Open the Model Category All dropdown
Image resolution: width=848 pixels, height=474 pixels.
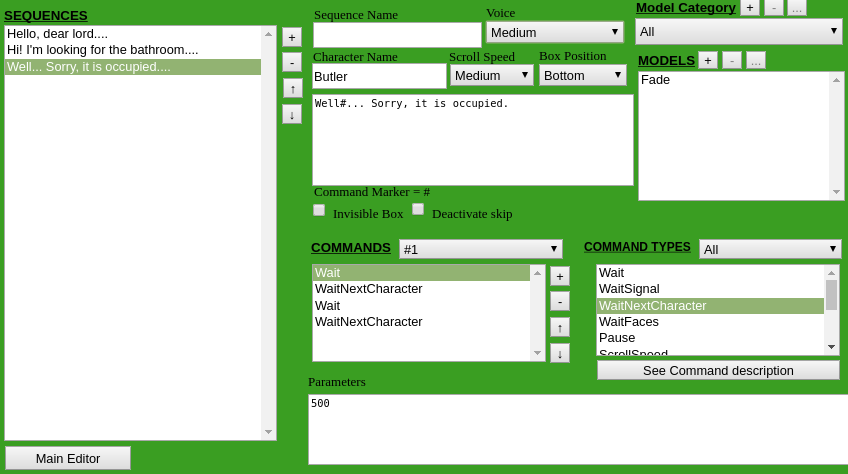click(x=738, y=31)
